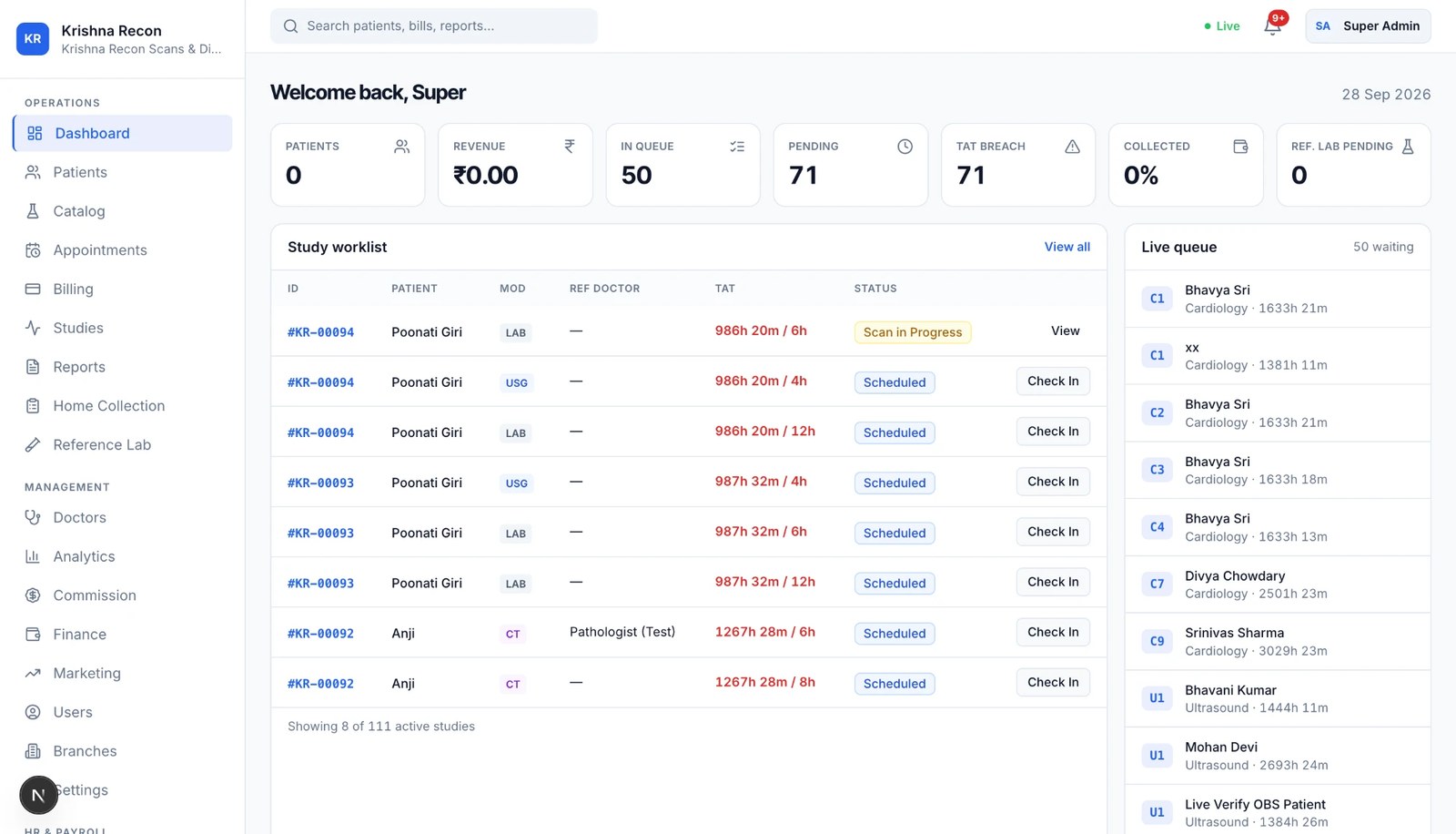The width and height of the screenshot is (1456, 834).
Task: Click the round N badge icon
Action: tap(38, 795)
